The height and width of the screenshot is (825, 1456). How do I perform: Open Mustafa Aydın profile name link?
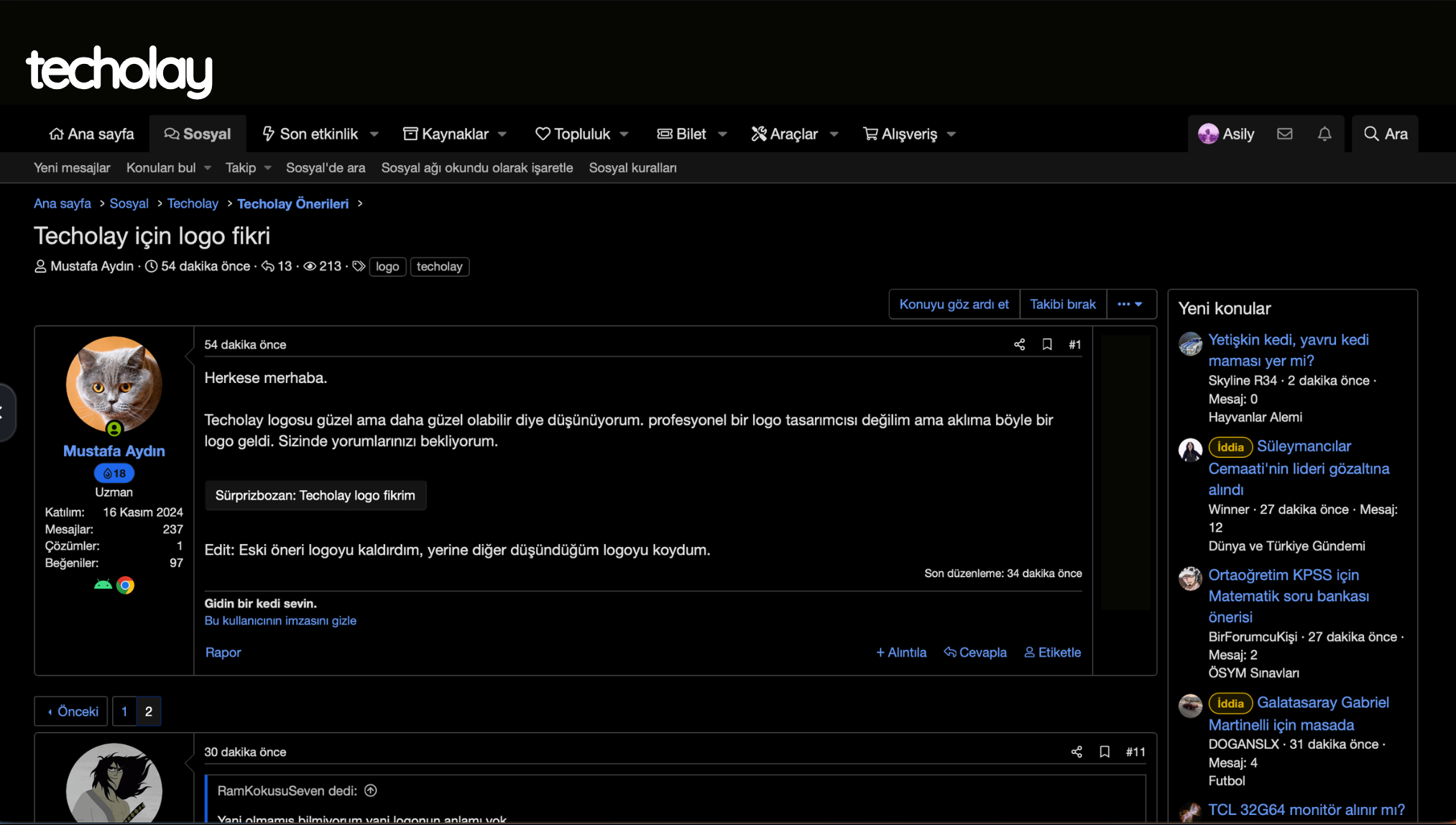114,451
